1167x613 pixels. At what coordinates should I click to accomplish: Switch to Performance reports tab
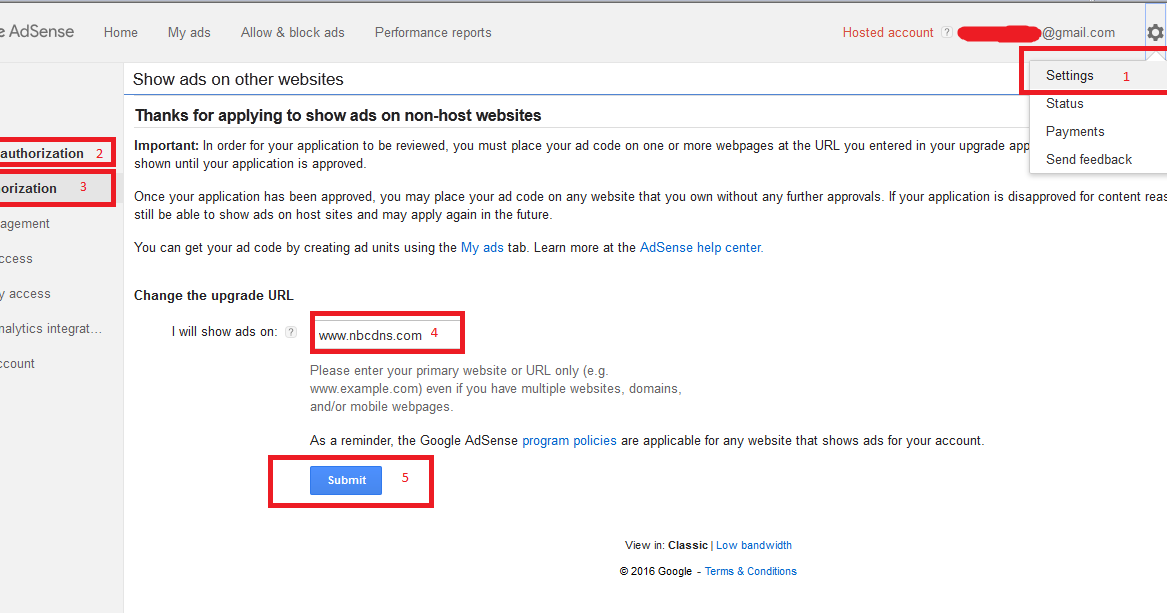[x=433, y=33]
